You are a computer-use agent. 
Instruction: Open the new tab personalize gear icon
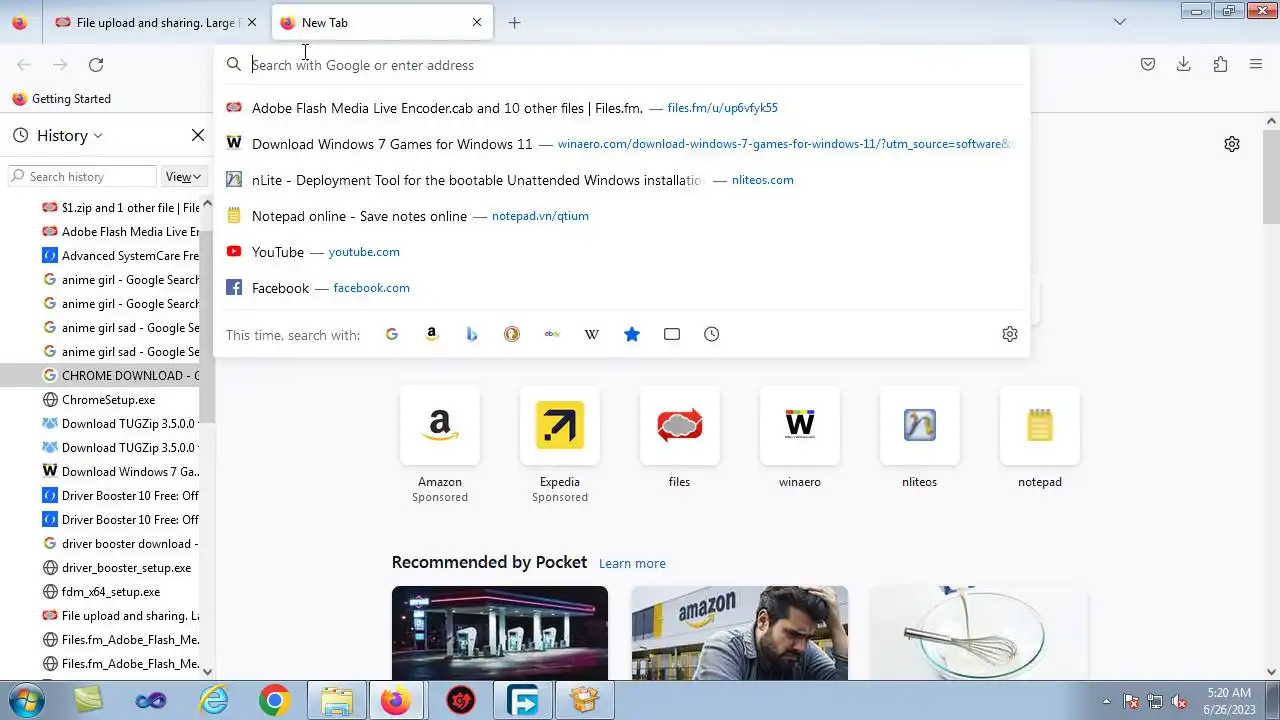tap(1232, 144)
